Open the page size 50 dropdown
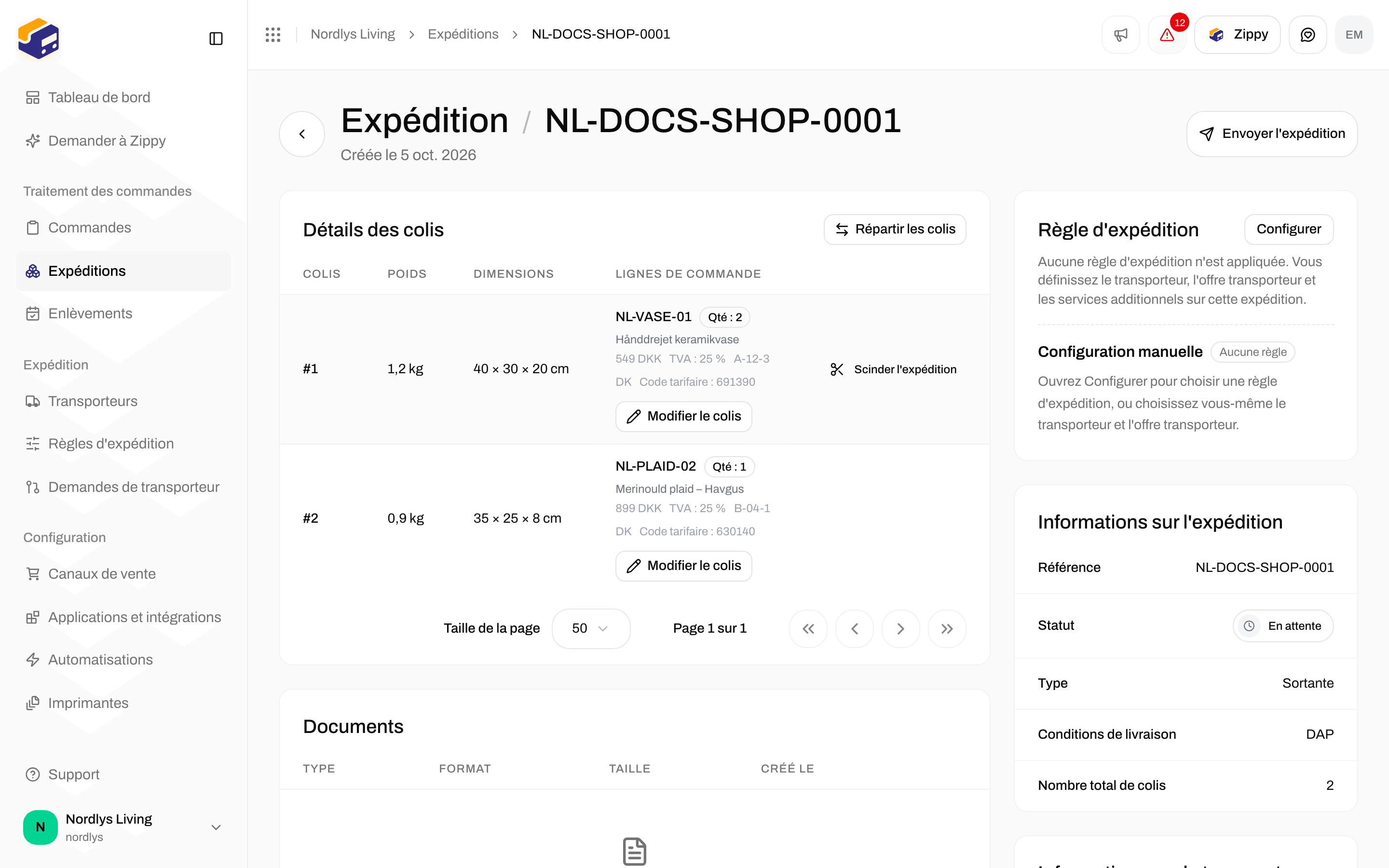This screenshot has height=868, width=1389. tap(591, 629)
